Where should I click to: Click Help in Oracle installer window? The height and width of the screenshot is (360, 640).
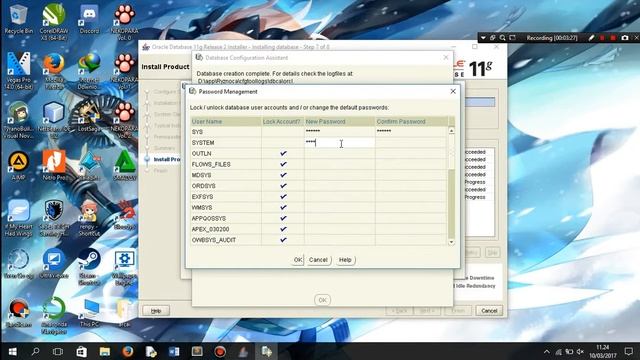click(156, 311)
